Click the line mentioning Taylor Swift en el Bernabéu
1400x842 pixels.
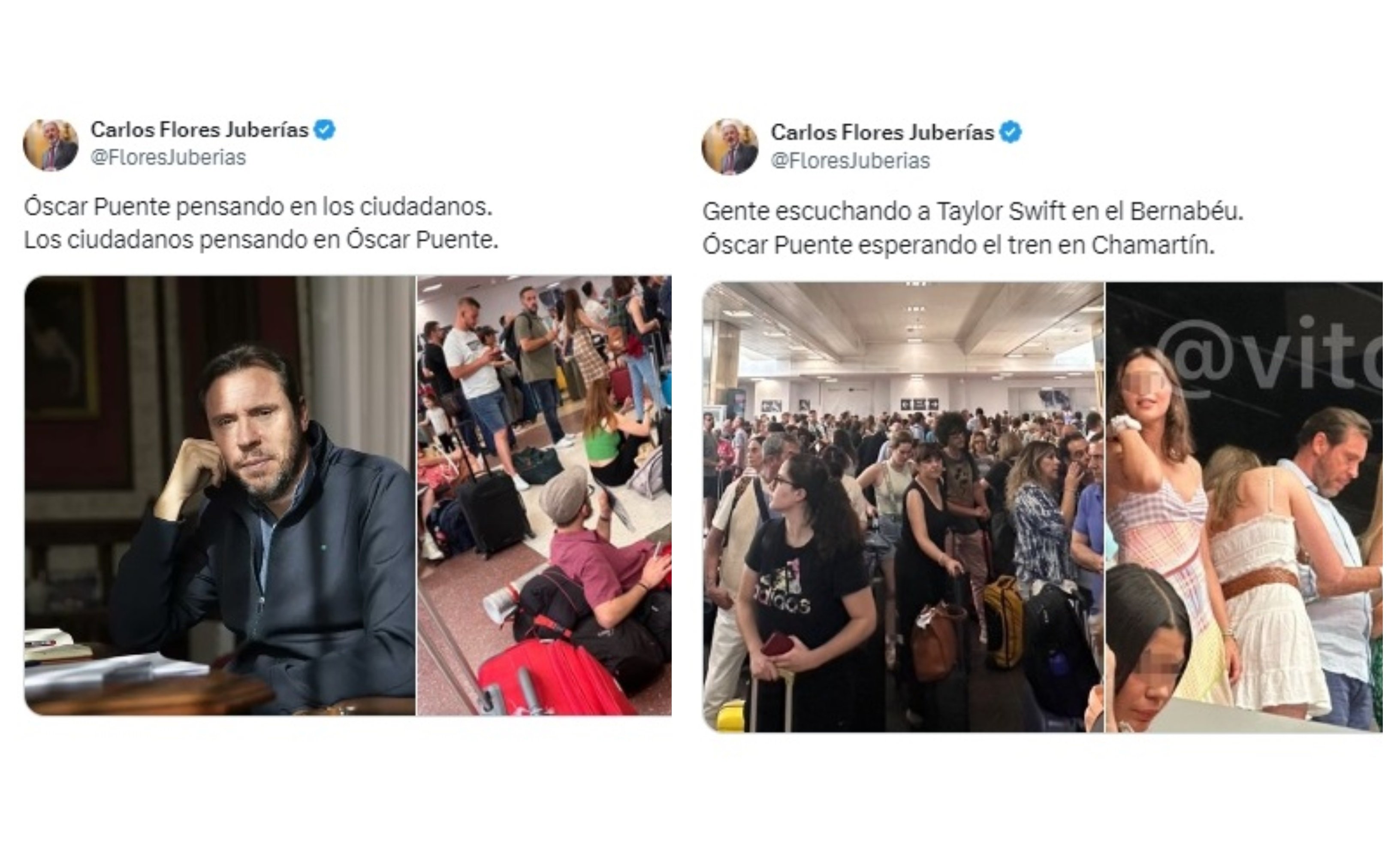tap(972, 212)
